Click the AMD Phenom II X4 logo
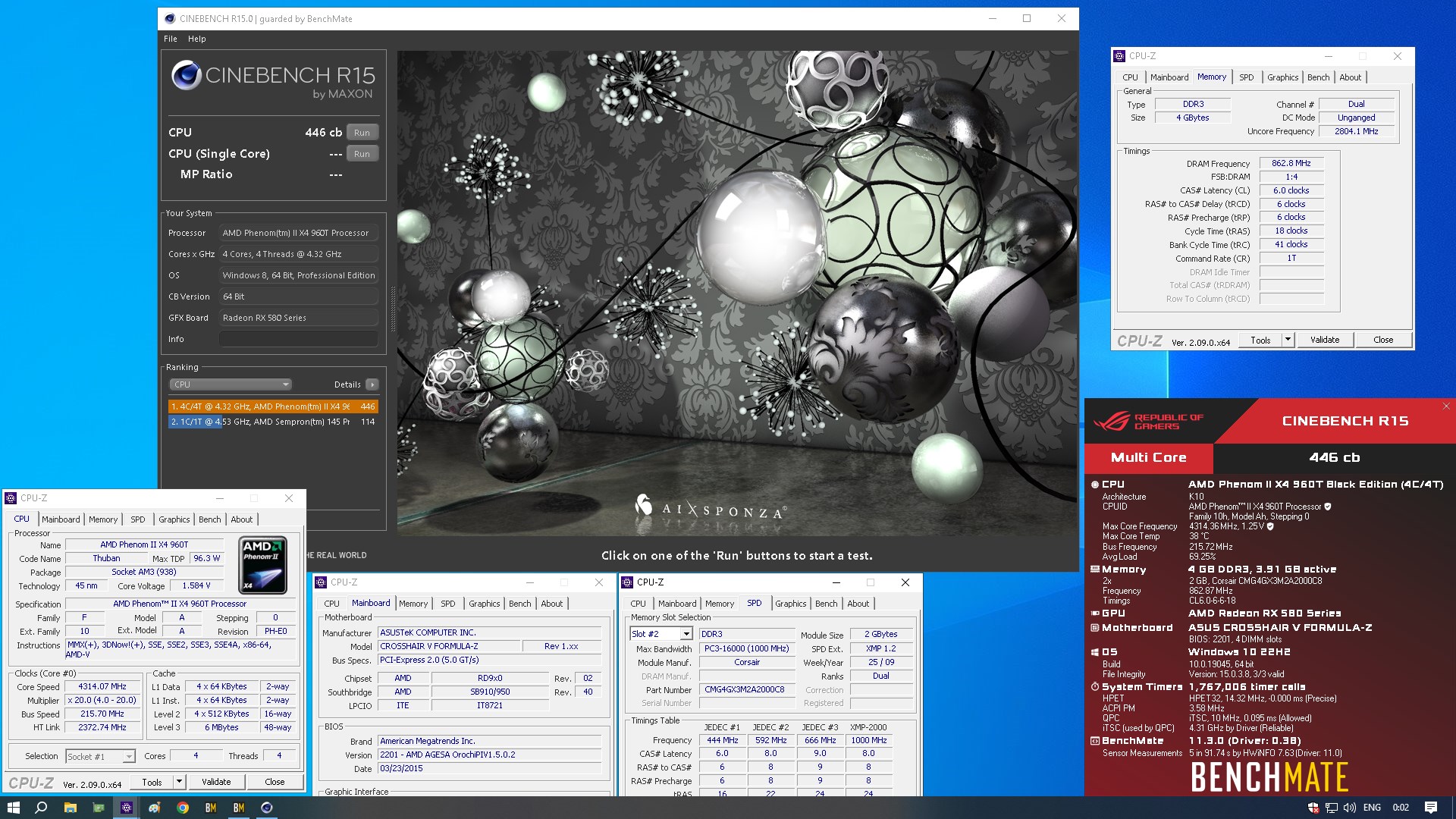 (263, 565)
